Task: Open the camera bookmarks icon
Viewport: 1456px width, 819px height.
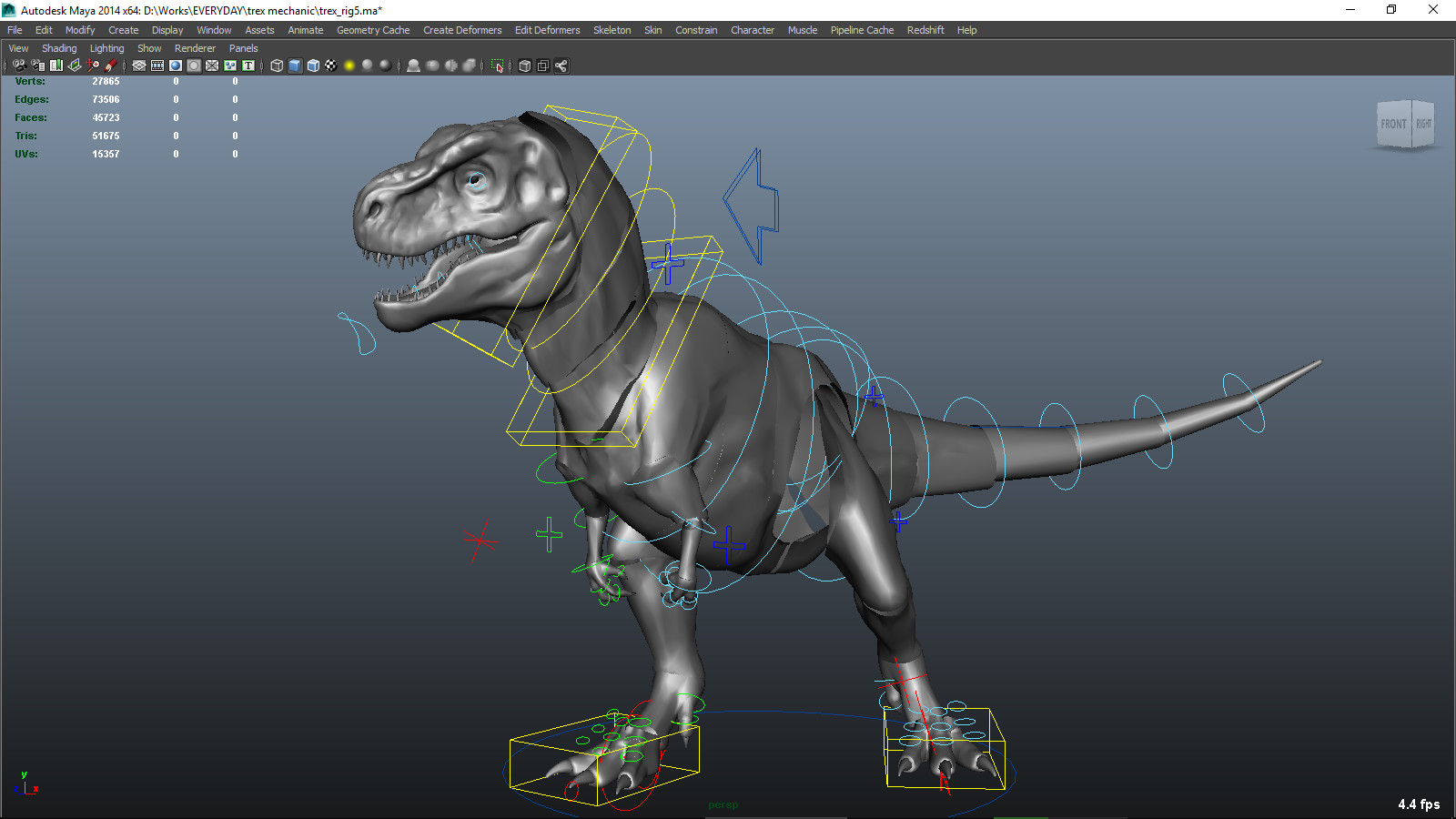Action: 56,66
